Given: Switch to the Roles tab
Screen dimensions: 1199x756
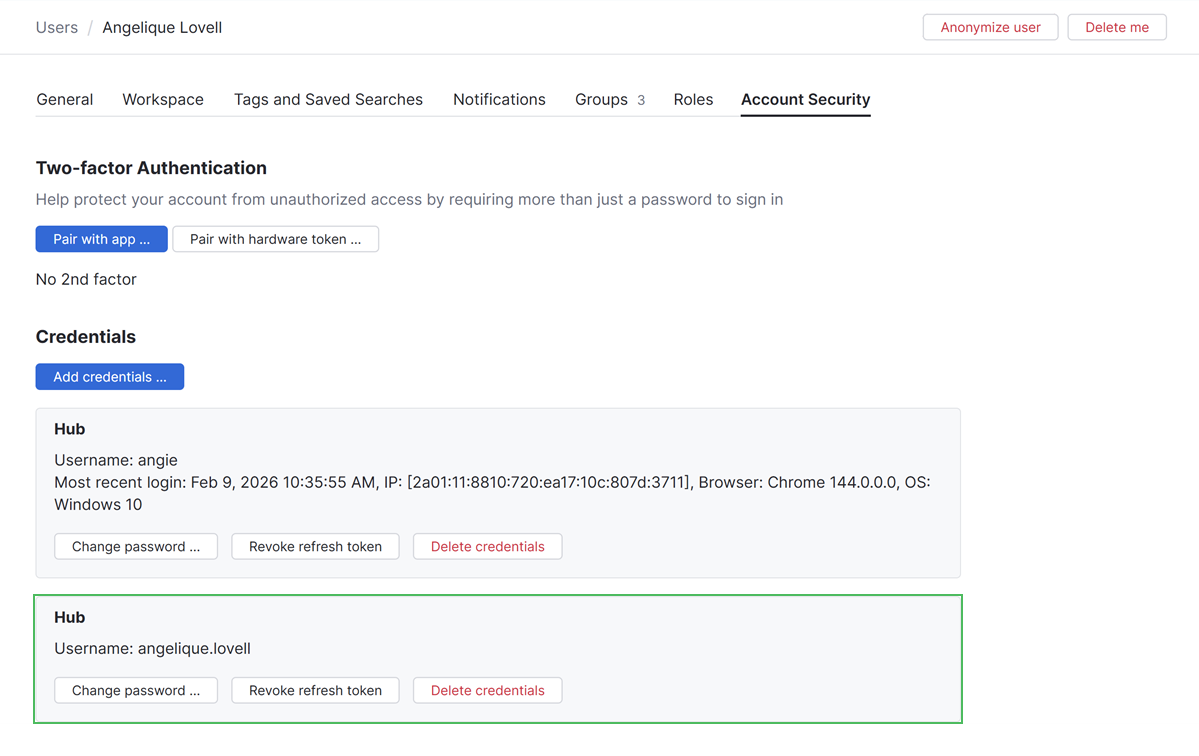Looking at the screenshot, I should [693, 99].
